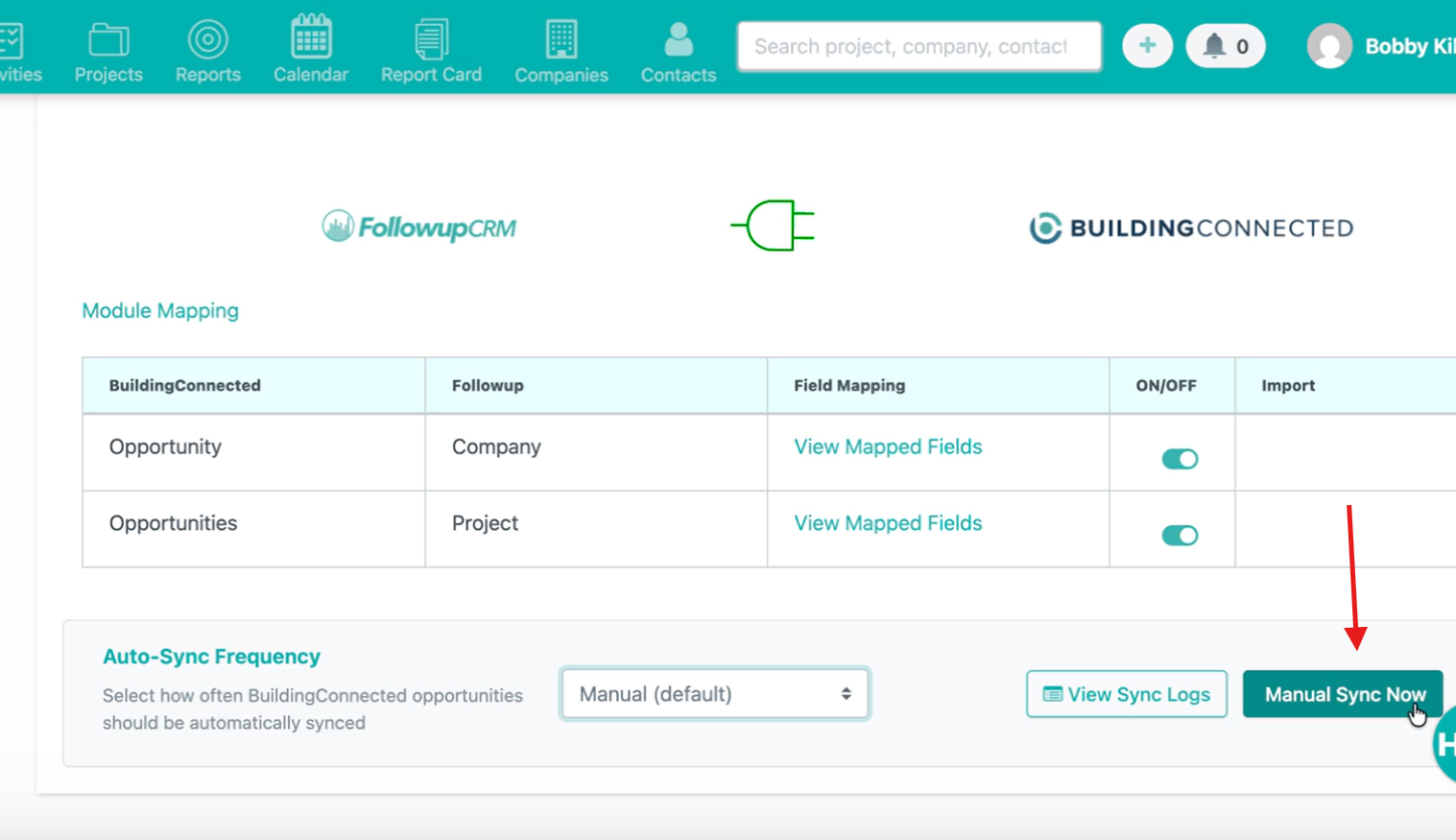Click the Module Mapping heading link
1456x840 pixels.
(x=160, y=311)
